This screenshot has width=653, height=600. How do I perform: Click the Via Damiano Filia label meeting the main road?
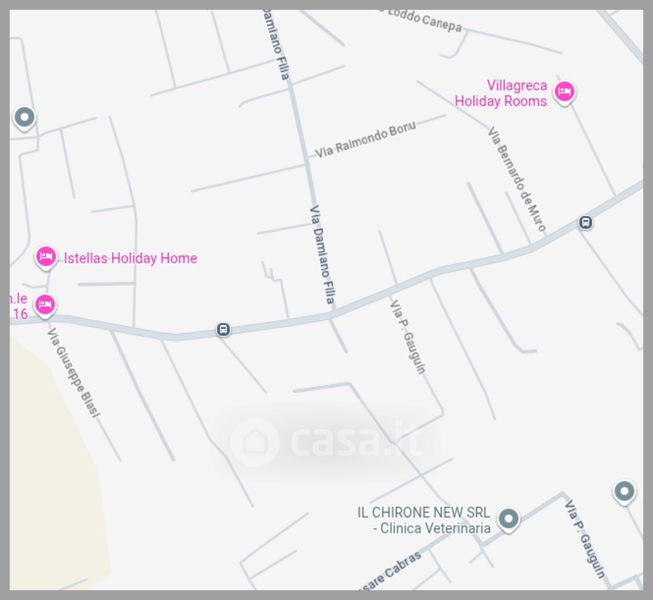pyautogui.click(x=323, y=254)
